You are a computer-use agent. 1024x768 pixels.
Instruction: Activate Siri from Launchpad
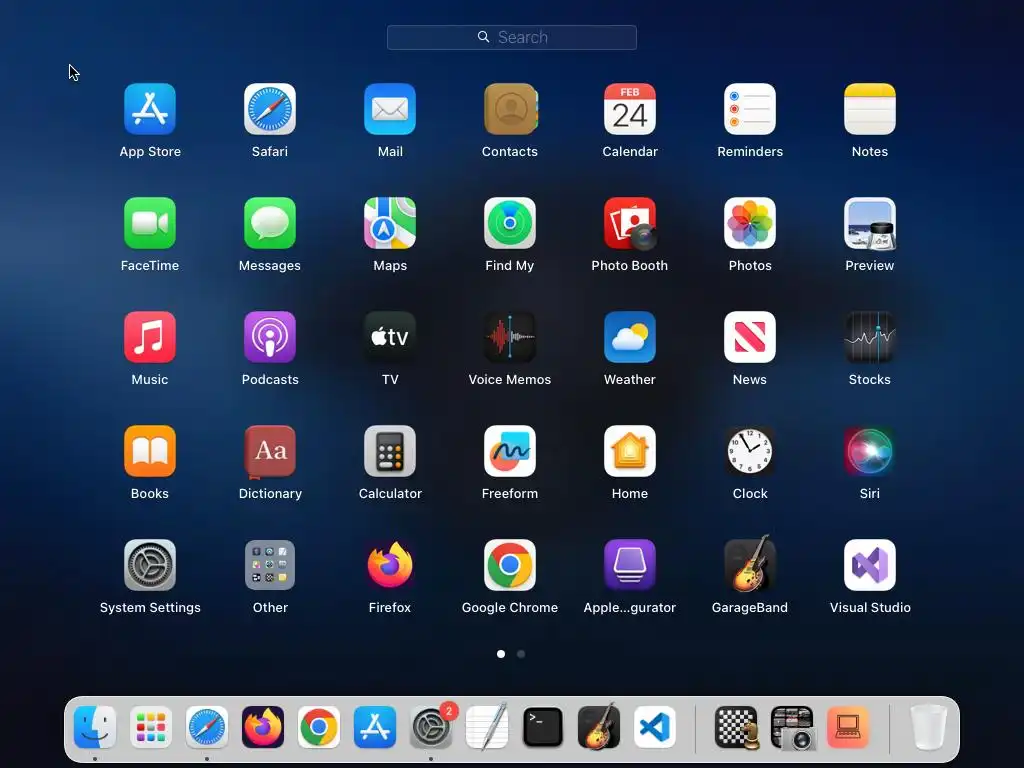pos(870,451)
